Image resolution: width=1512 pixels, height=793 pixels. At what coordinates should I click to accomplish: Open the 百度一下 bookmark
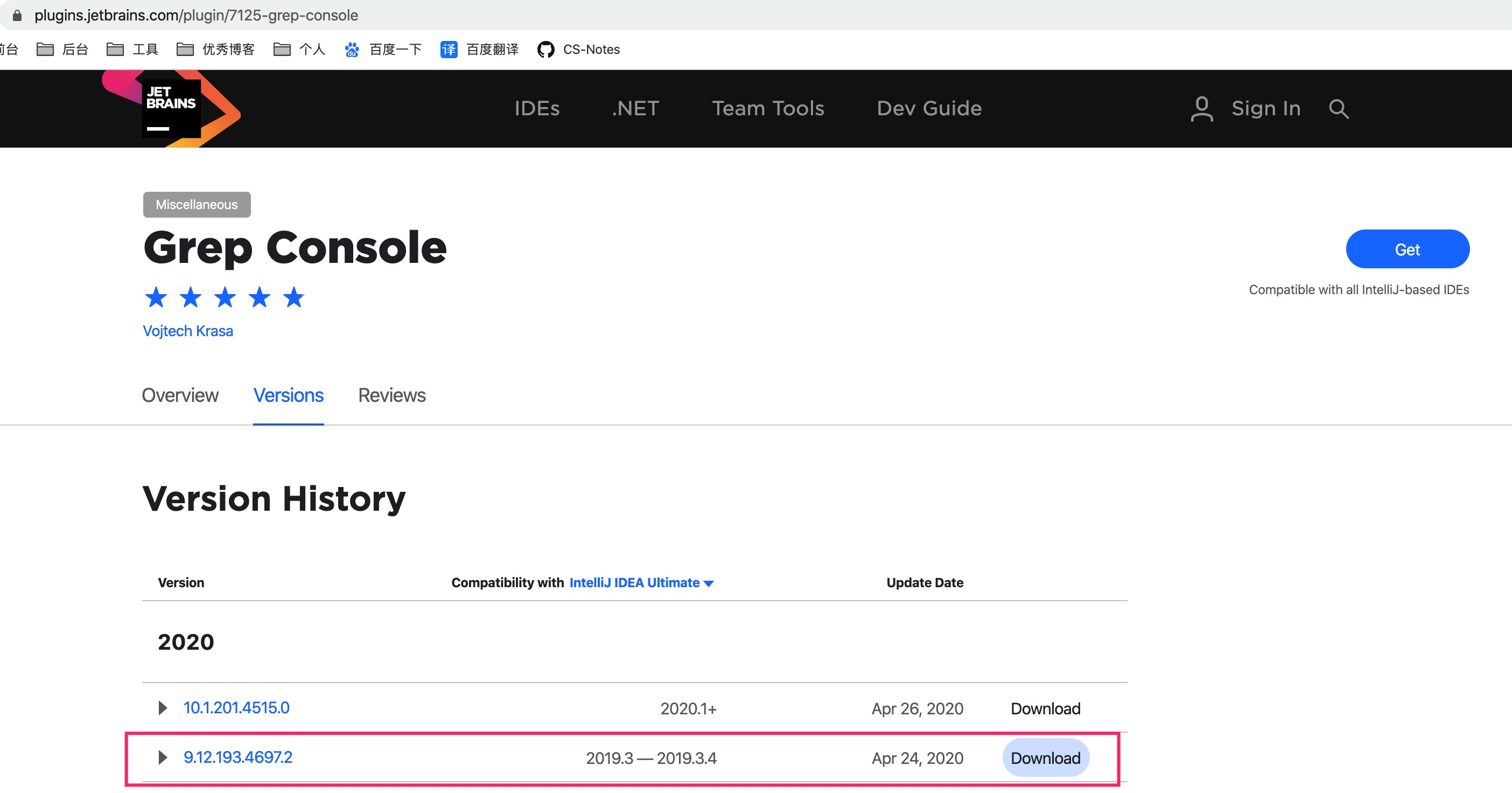click(383, 50)
